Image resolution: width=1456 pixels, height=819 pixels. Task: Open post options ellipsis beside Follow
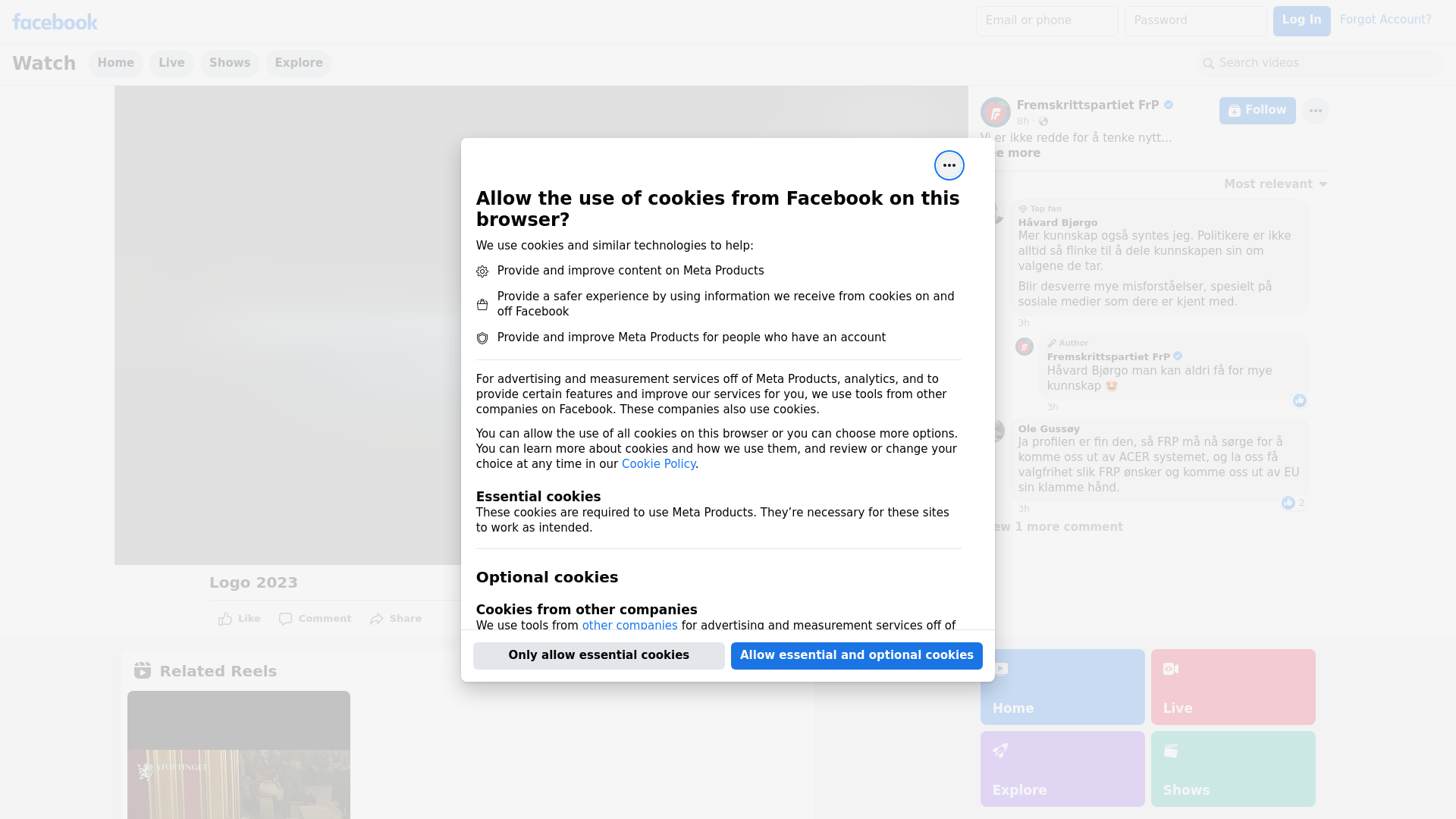click(1315, 111)
